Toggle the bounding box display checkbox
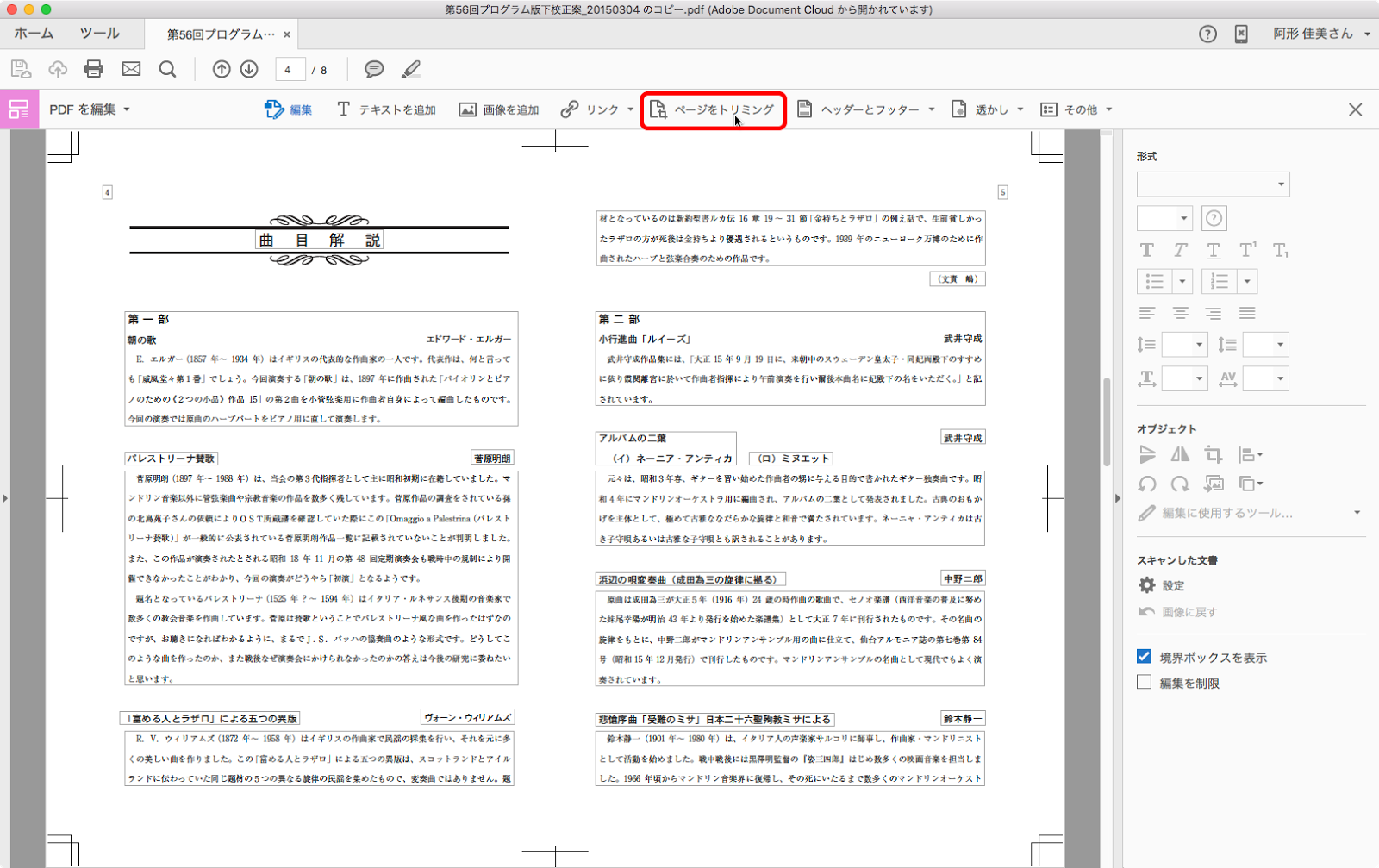The width and height of the screenshot is (1379, 868). [1144, 657]
